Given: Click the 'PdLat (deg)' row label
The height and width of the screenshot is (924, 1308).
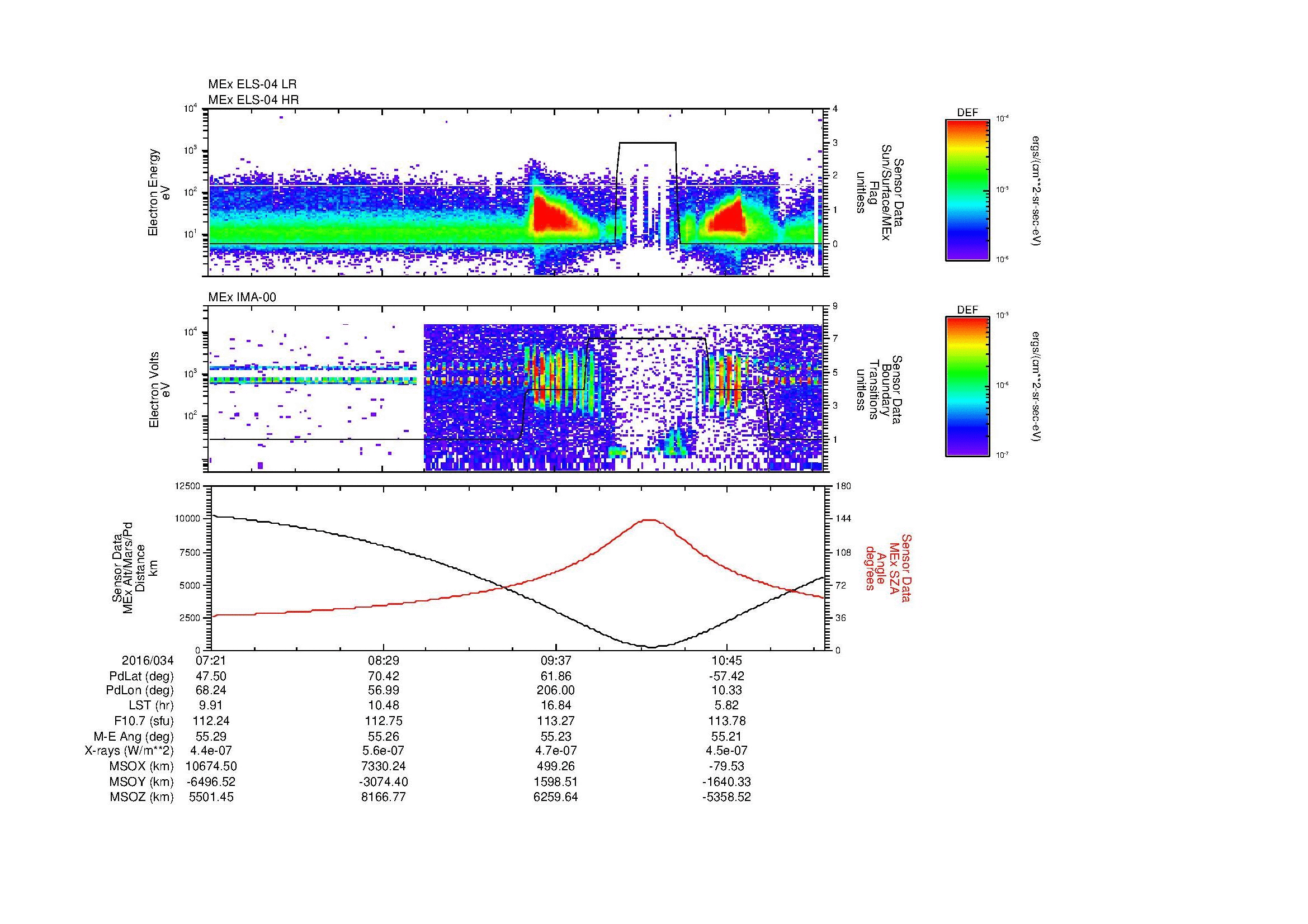Looking at the screenshot, I should [x=141, y=676].
